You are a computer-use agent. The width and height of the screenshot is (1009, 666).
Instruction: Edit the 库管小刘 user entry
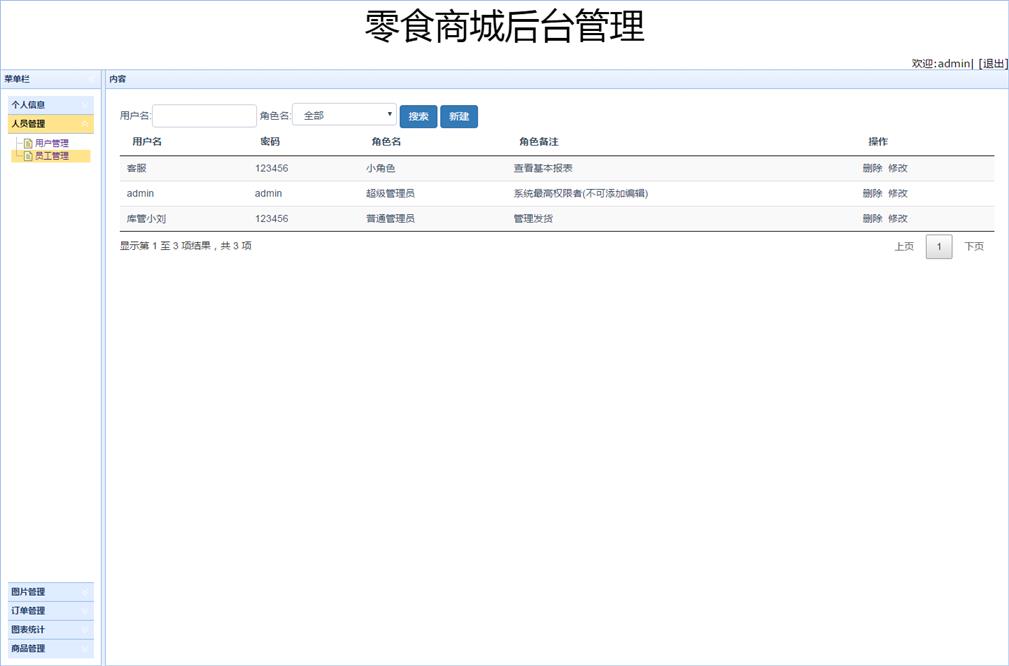tap(898, 218)
